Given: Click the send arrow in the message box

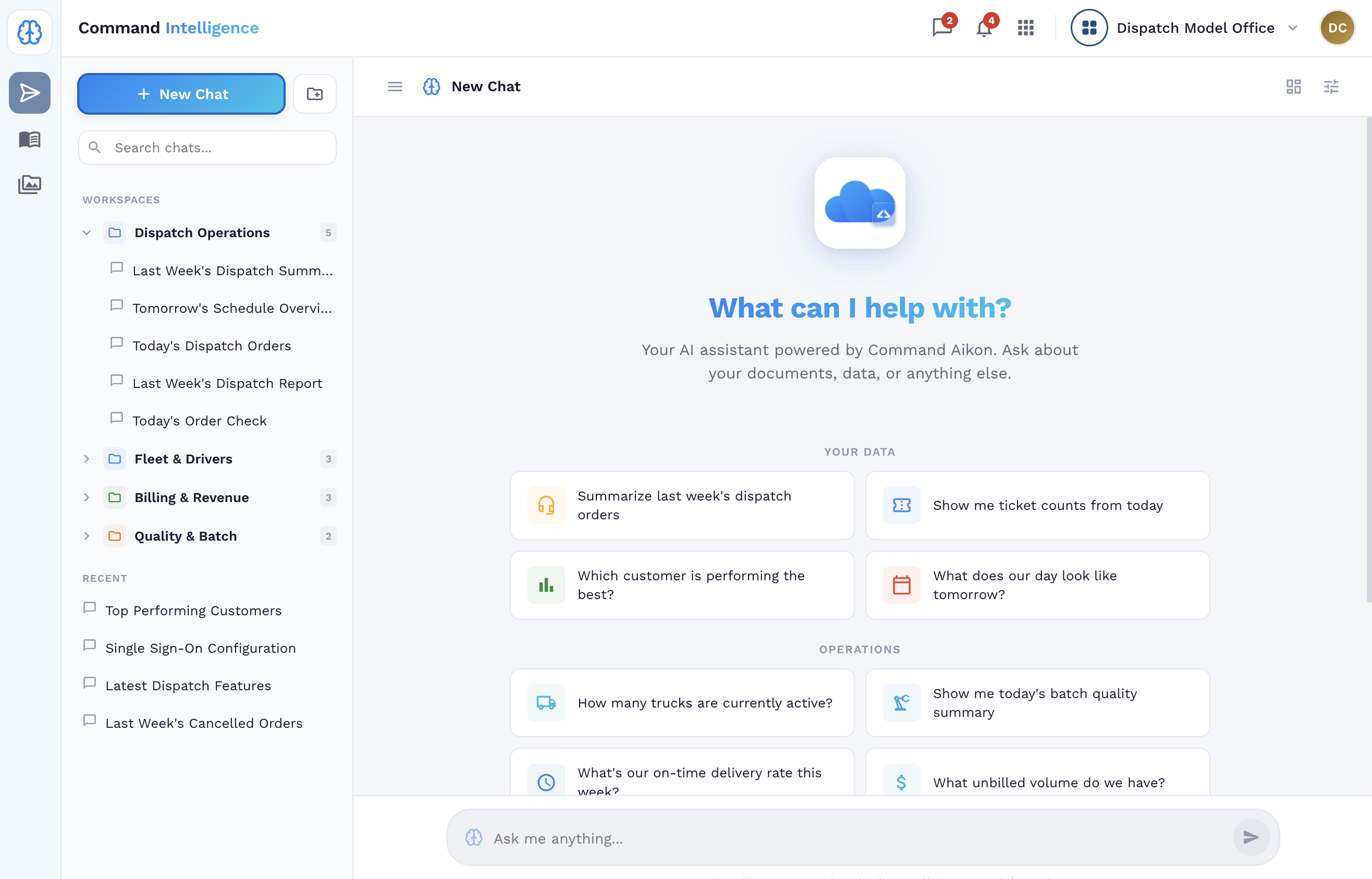Looking at the screenshot, I should coord(1251,837).
